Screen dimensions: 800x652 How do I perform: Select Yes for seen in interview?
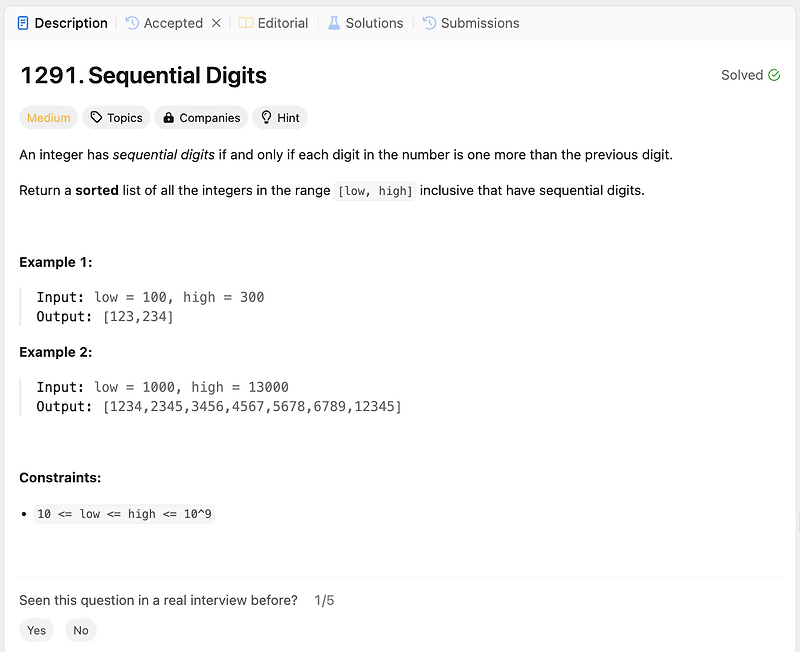[36, 630]
